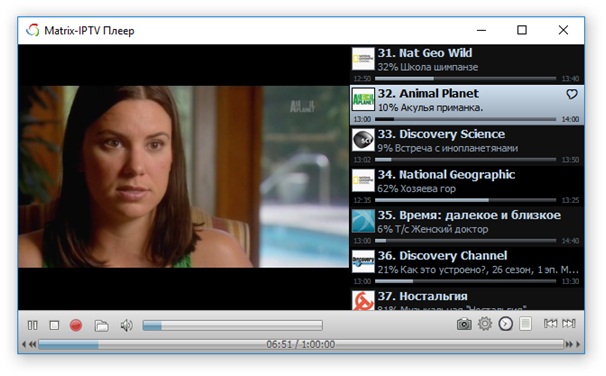
Task: Click the fast rewind double-arrow at seek bar left
Action: [33, 344]
